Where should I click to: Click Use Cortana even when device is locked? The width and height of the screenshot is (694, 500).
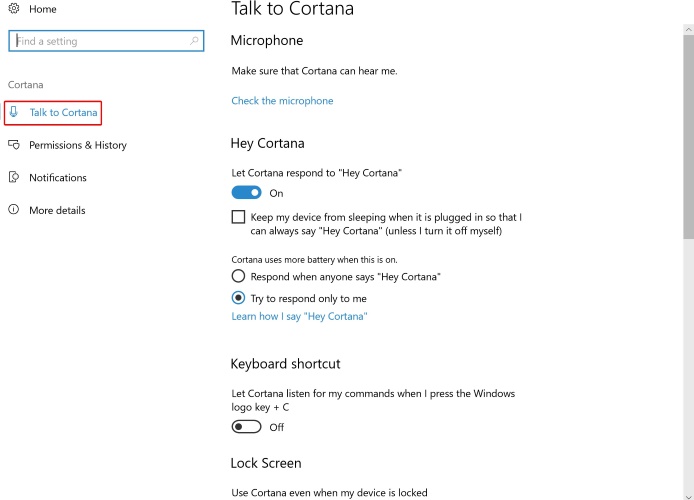tap(329, 492)
